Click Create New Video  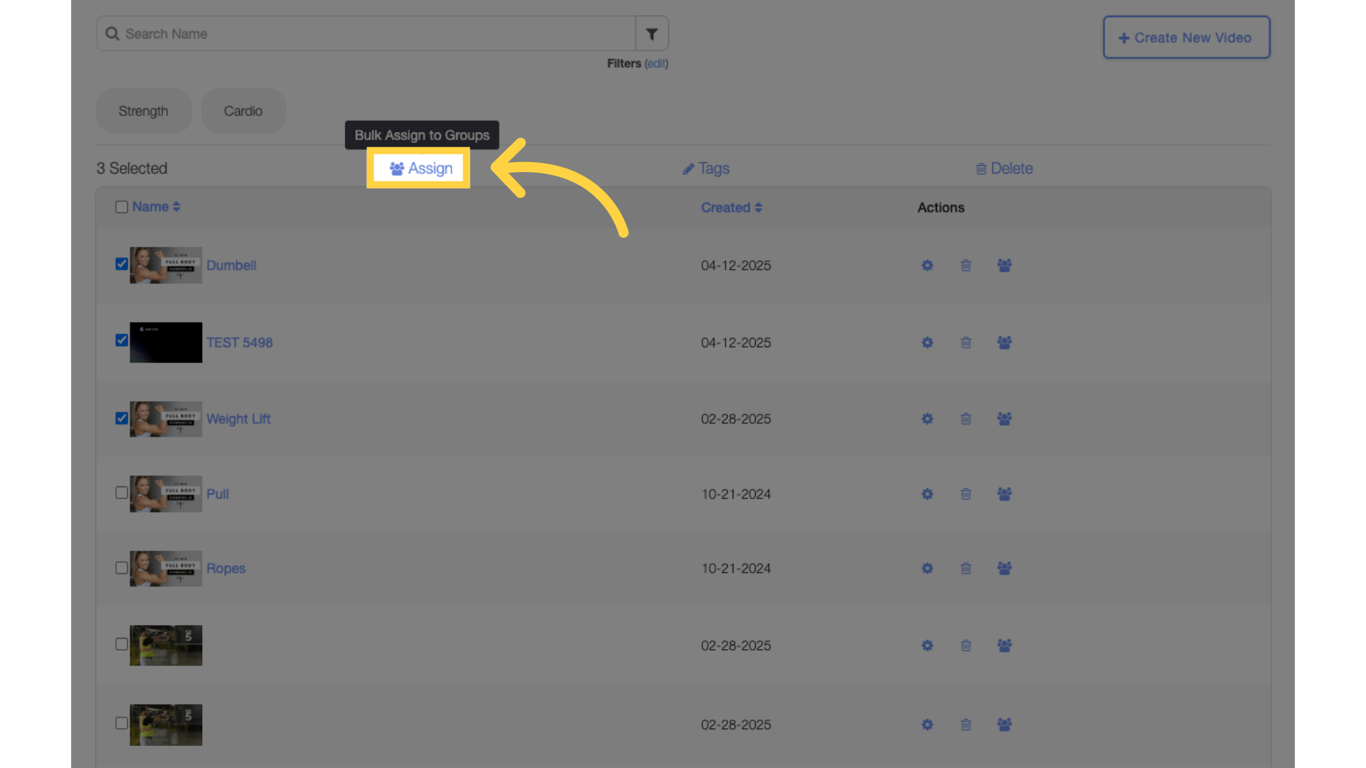pyautogui.click(x=1186, y=37)
